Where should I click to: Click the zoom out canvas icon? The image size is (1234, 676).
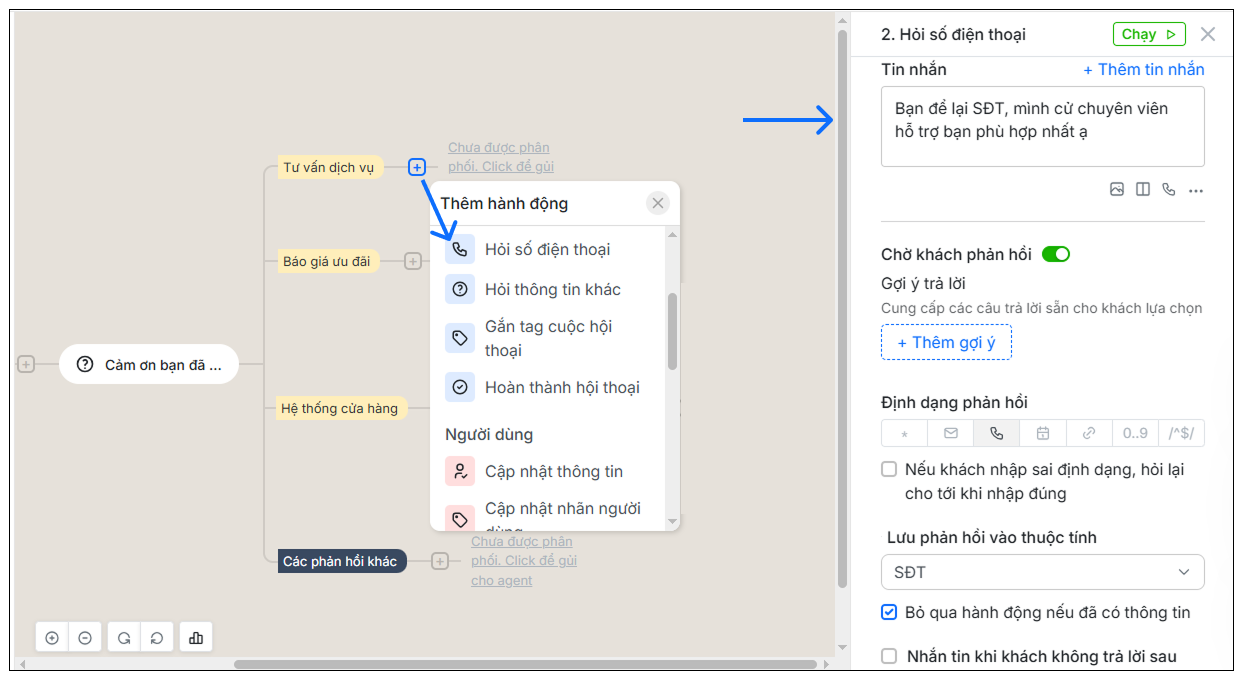coord(85,638)
